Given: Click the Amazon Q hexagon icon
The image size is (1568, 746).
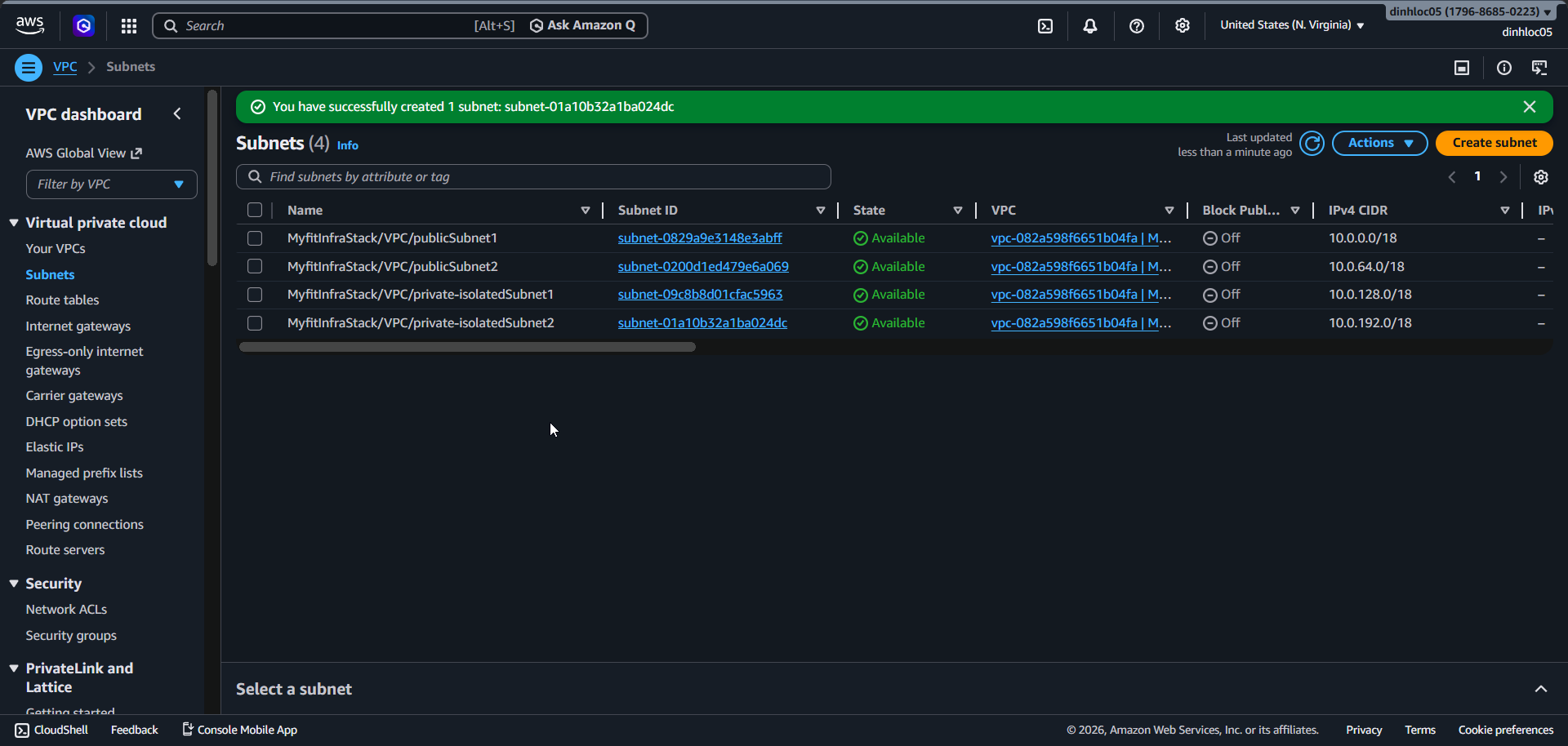Looking at the screenshot, I should pos(83,25).
